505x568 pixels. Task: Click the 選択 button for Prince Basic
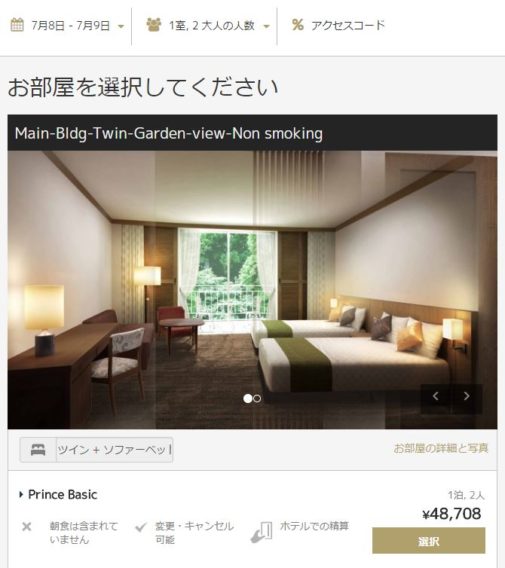click(429, 541)
